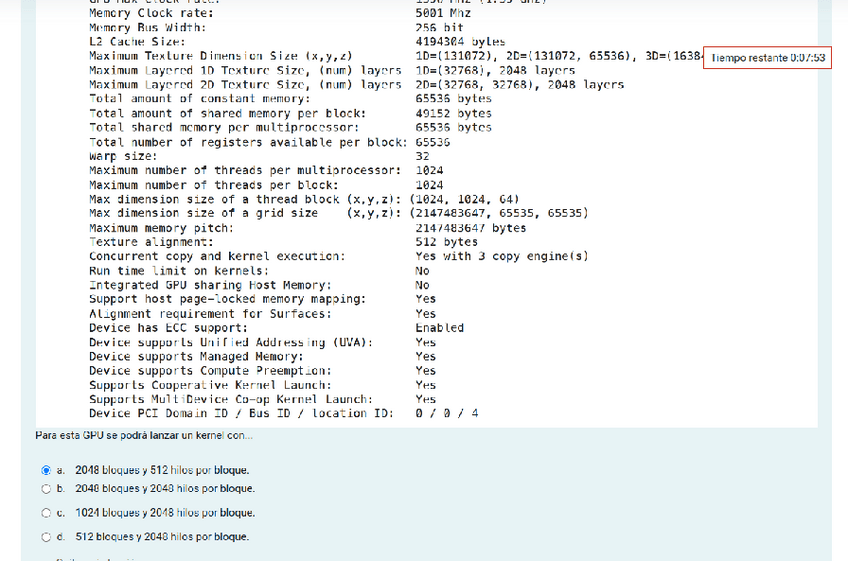Select radio button for option d
Image resolution: width=848 pixels, height=561 pixels.
[x=46, y=537]
